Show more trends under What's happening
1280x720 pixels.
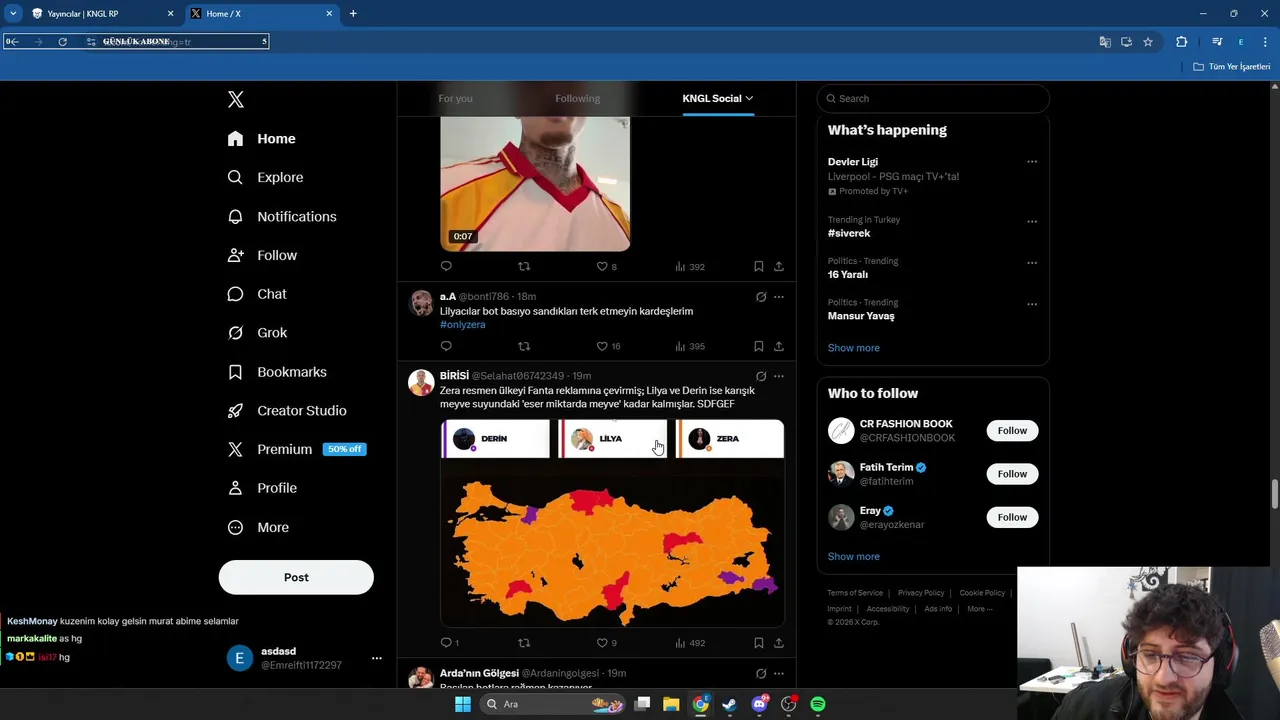[x=853, y=348]
